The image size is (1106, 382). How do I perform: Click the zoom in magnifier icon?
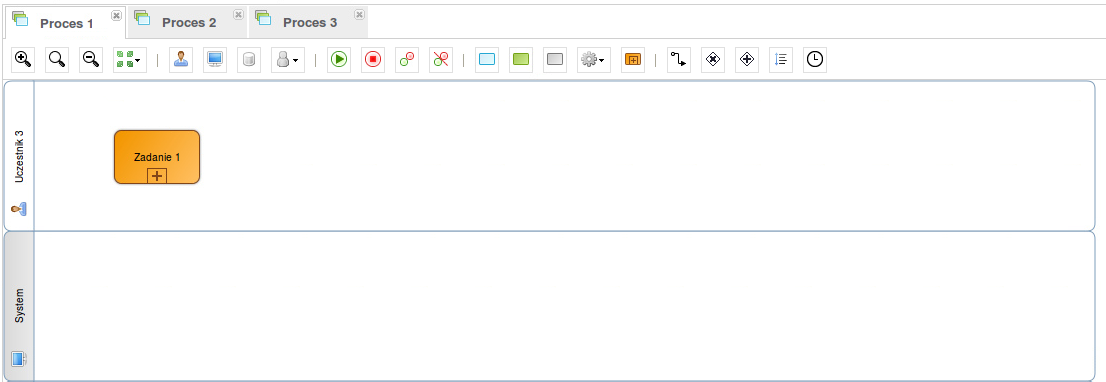point(23,60)
